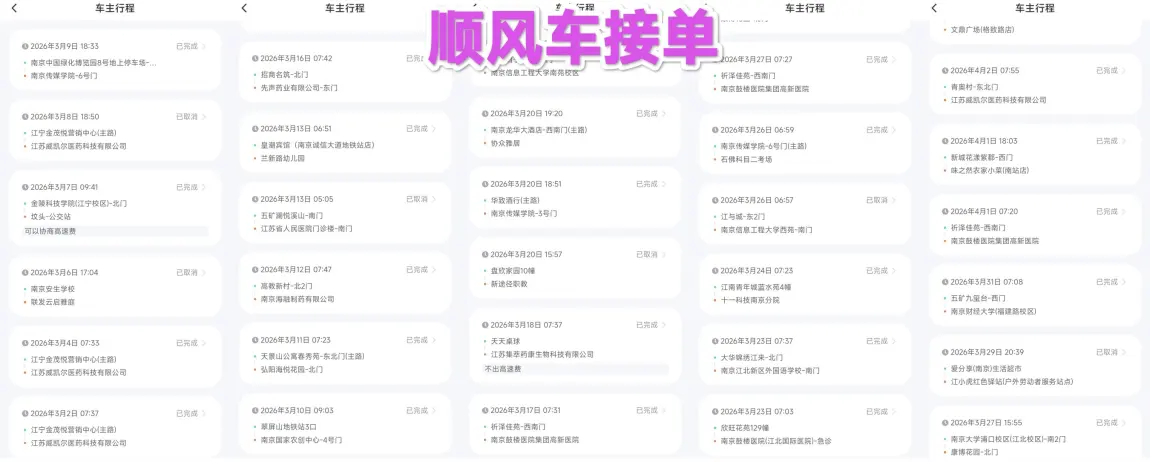
Task: Expand the 已完成 chevron for 2026年3月13日 06:51
Action: (435, 129)
